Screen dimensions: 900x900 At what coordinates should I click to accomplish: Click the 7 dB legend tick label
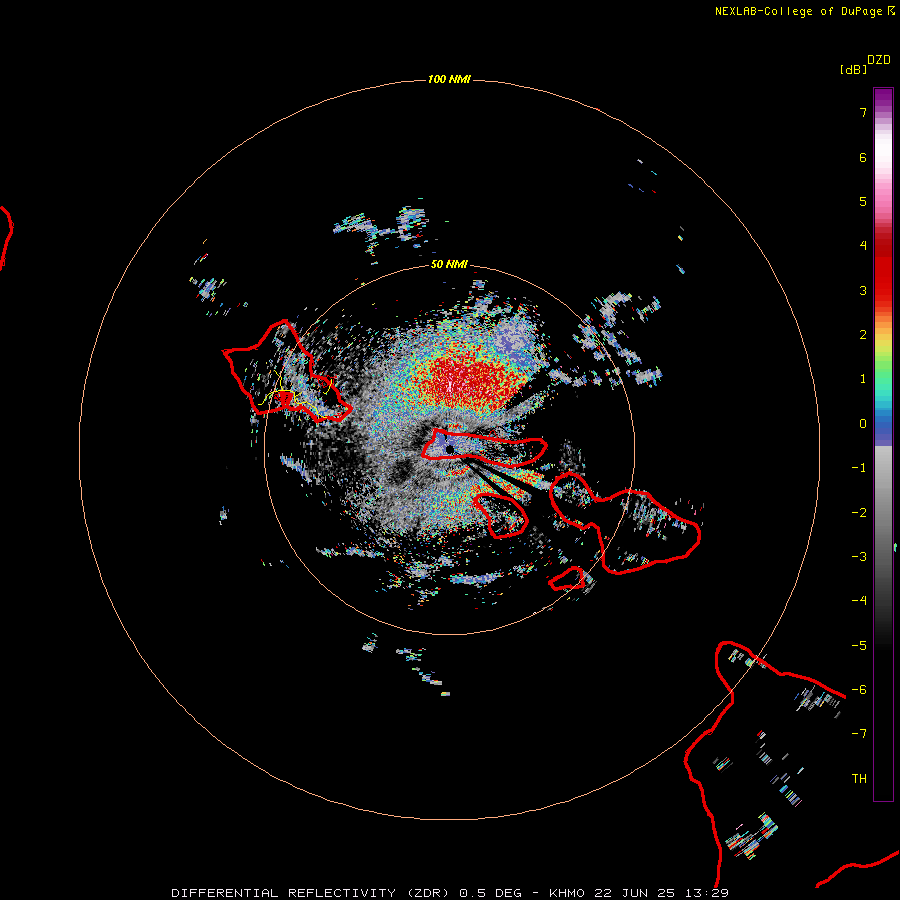coord(863,112)
